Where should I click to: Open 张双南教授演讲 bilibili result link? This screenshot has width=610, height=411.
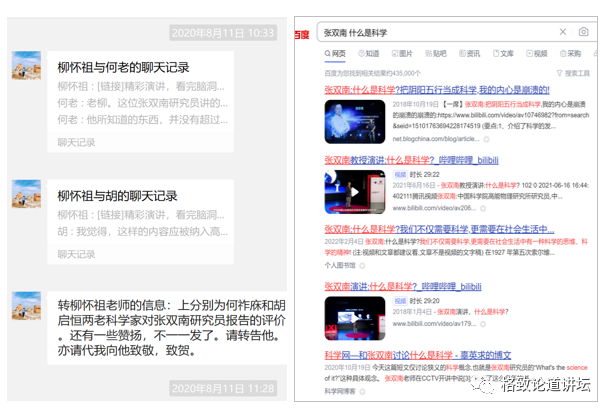tap(411, 160)
